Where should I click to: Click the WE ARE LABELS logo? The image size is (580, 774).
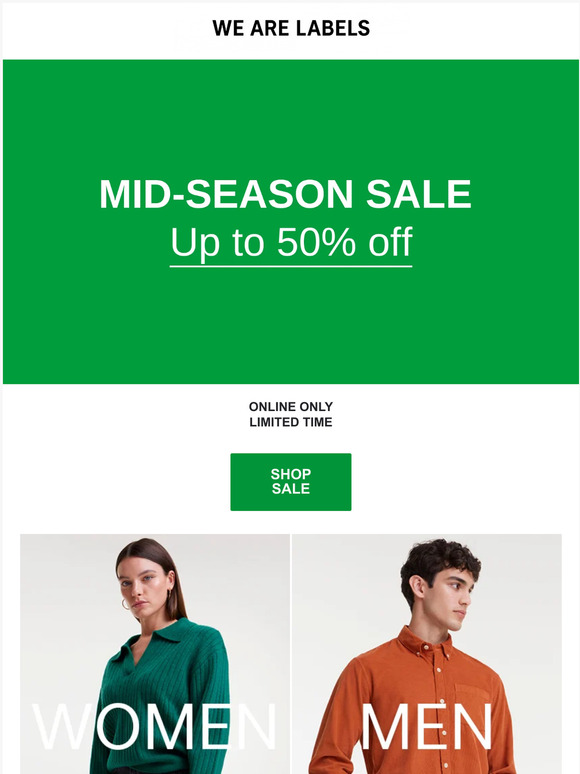click(x=291, y=28)
